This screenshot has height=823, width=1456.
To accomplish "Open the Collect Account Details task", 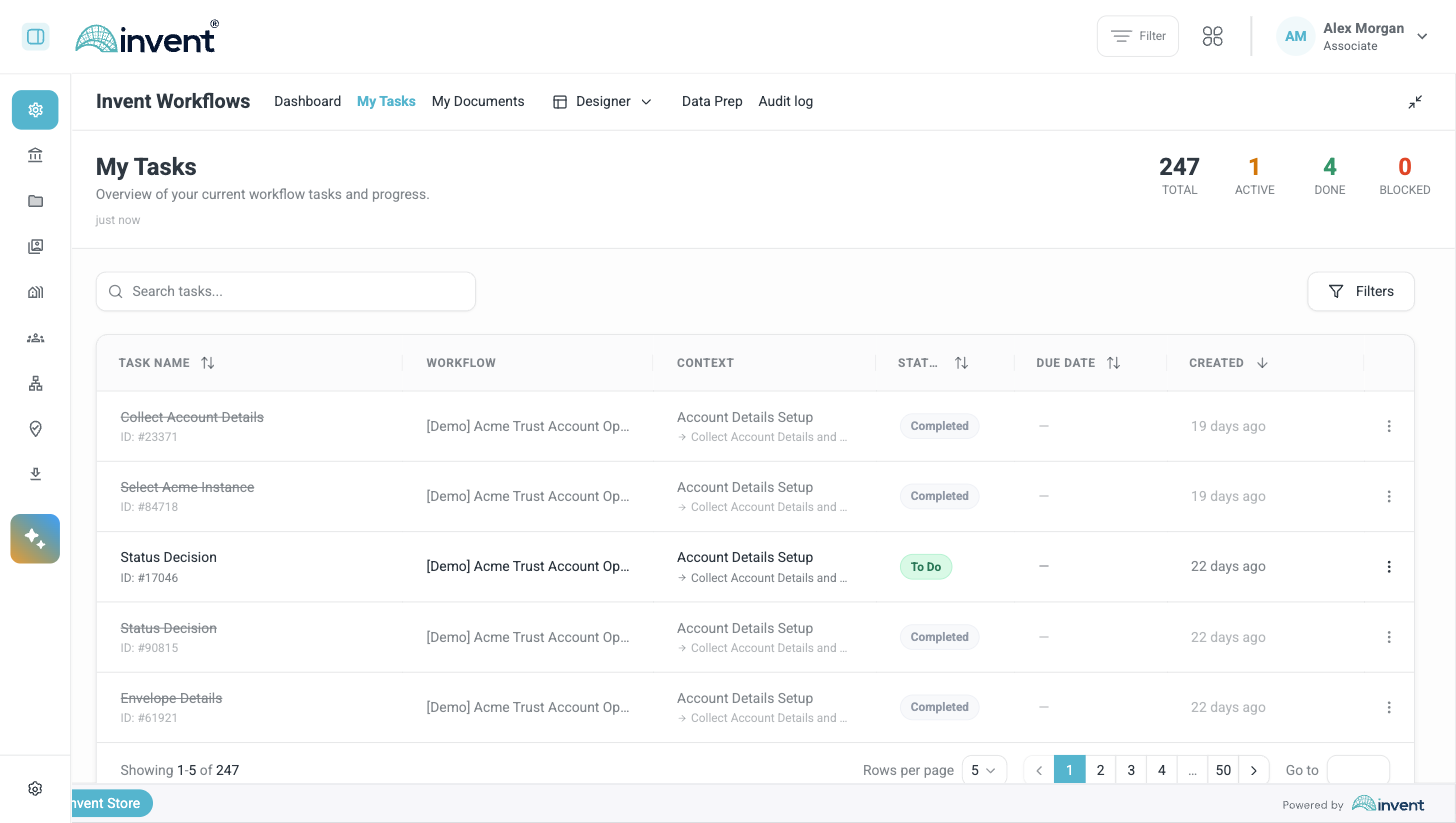I will [x=192, y=417].
